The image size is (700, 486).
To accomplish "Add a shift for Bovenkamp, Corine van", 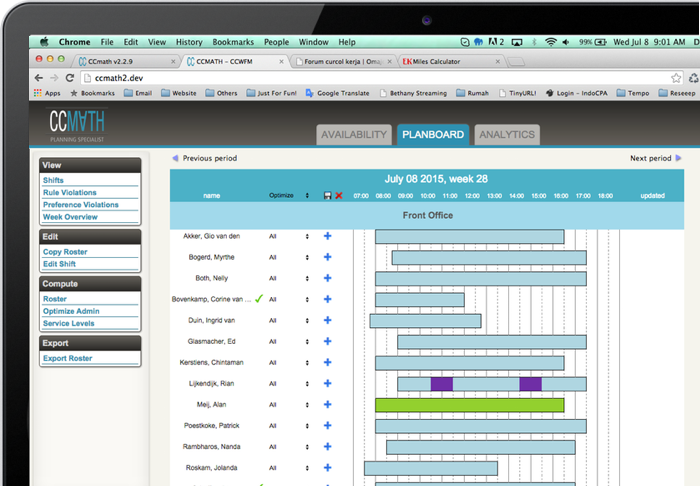I will tap(327, 299).
